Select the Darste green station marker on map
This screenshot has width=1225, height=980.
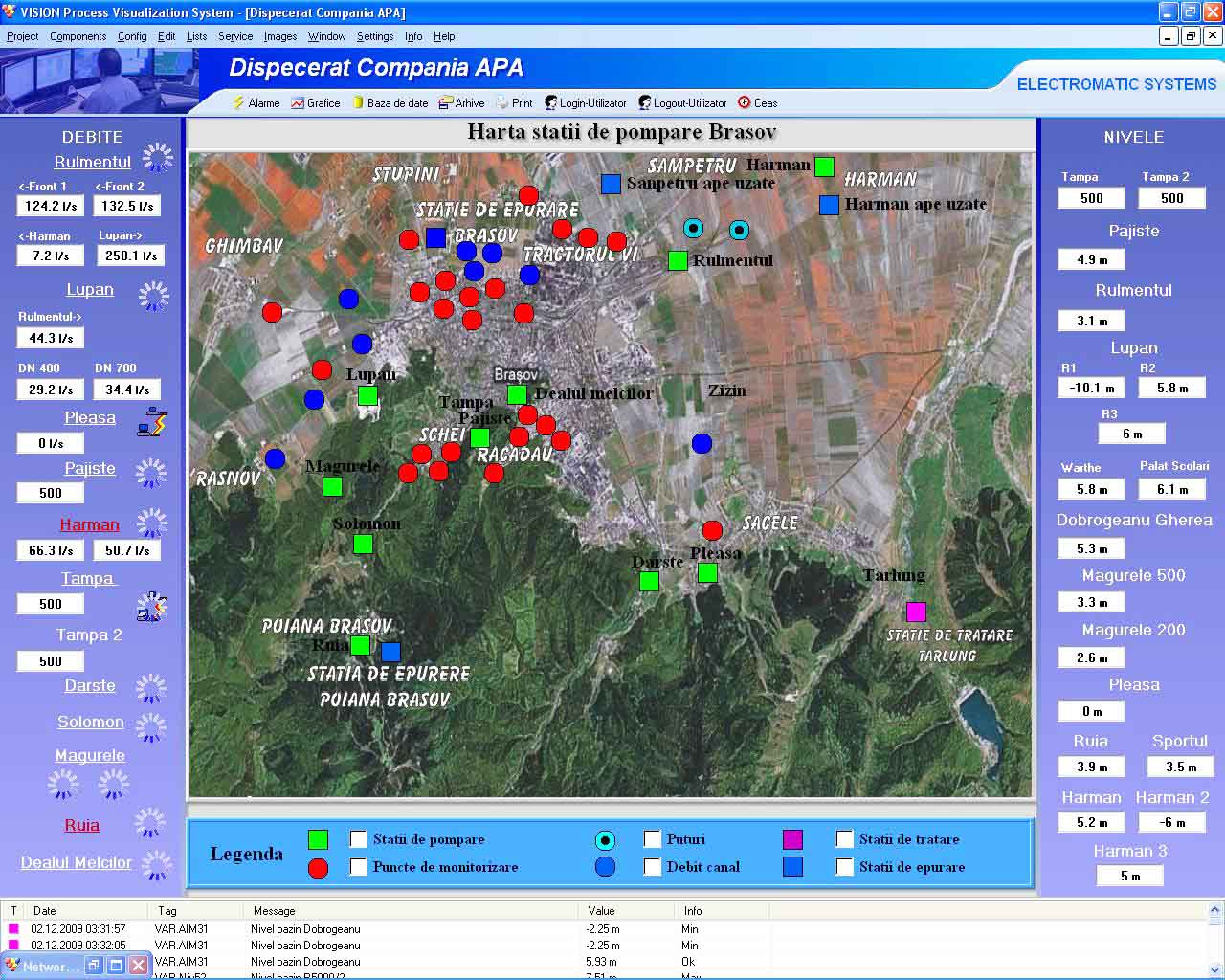[649, 581]
